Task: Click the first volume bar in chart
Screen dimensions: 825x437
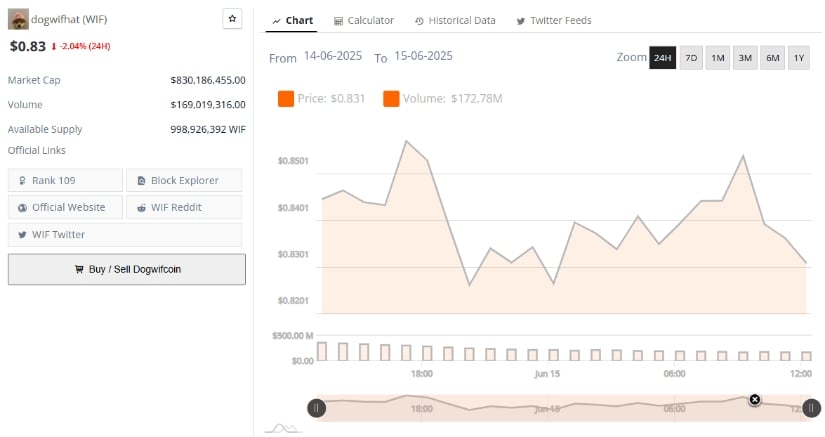Action: [321, 351]
